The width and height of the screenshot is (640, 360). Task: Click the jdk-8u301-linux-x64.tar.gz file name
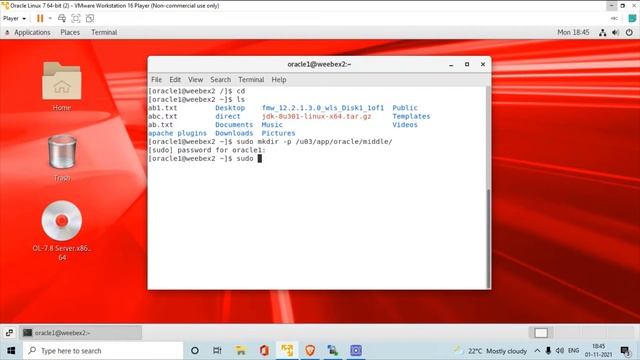pos(317,116)
